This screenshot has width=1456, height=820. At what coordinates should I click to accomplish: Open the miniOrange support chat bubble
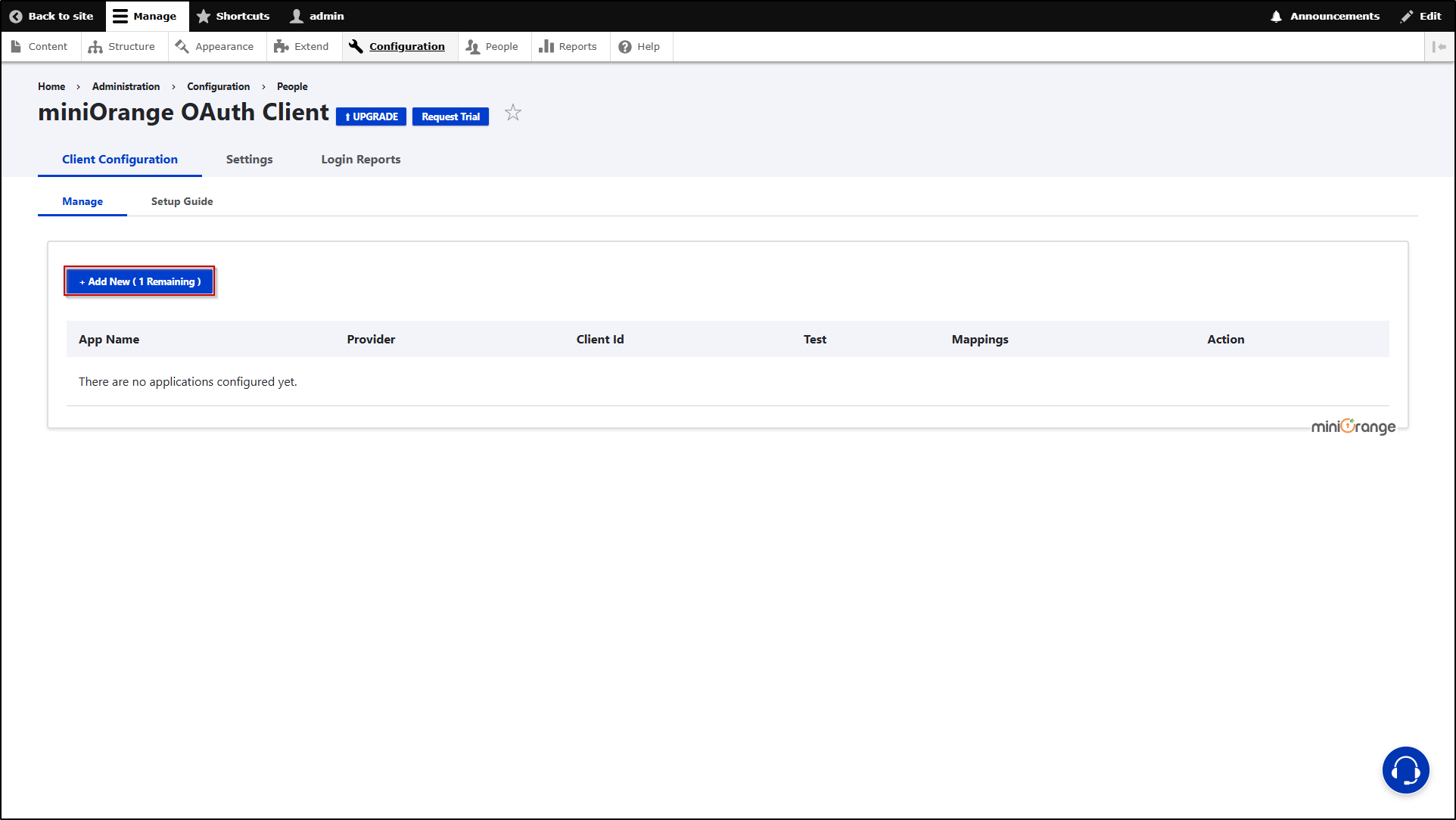pyautogui.click(x=1405, y=769)
